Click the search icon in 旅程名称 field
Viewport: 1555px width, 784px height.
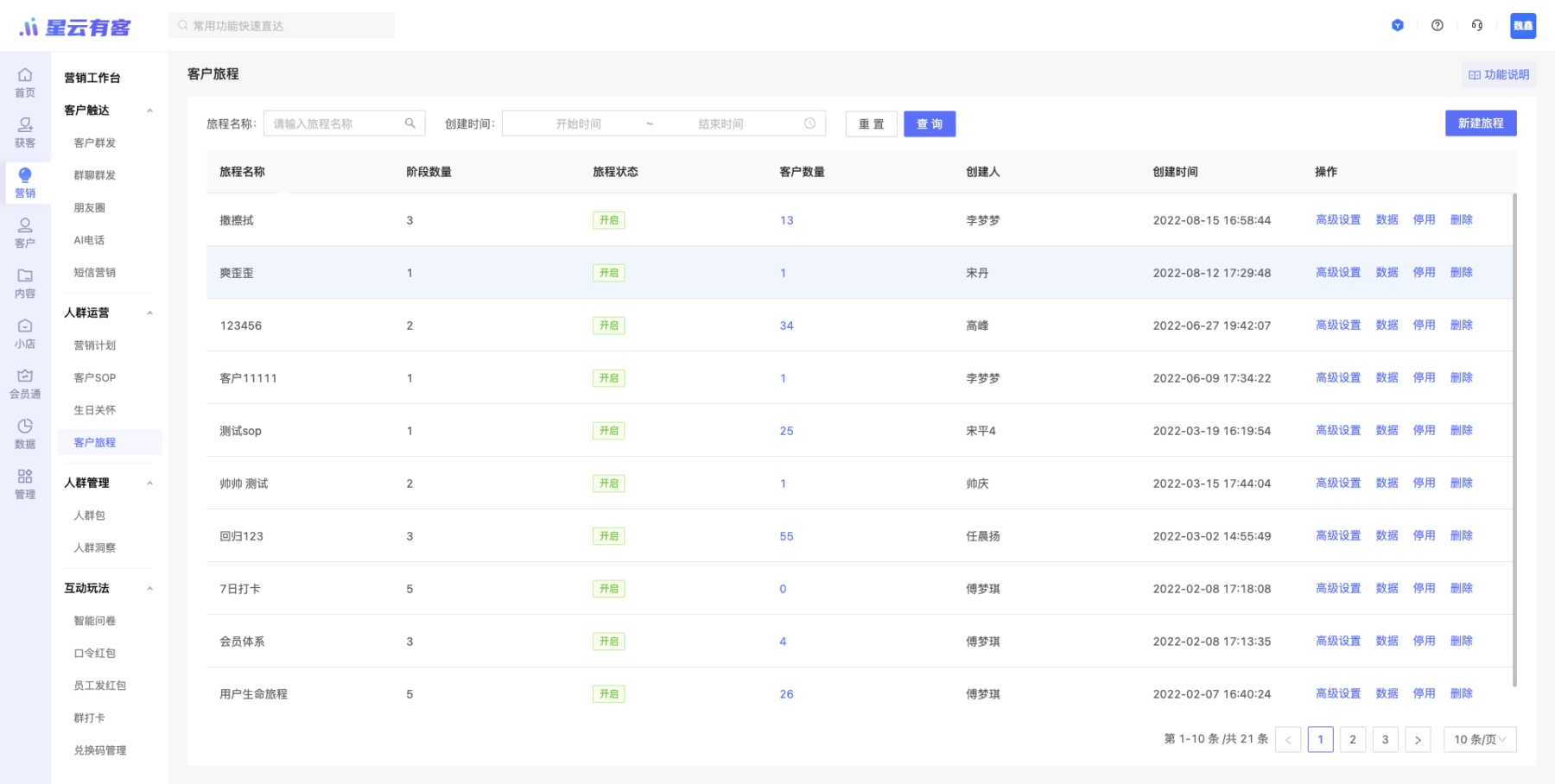(x=410, y=123)
